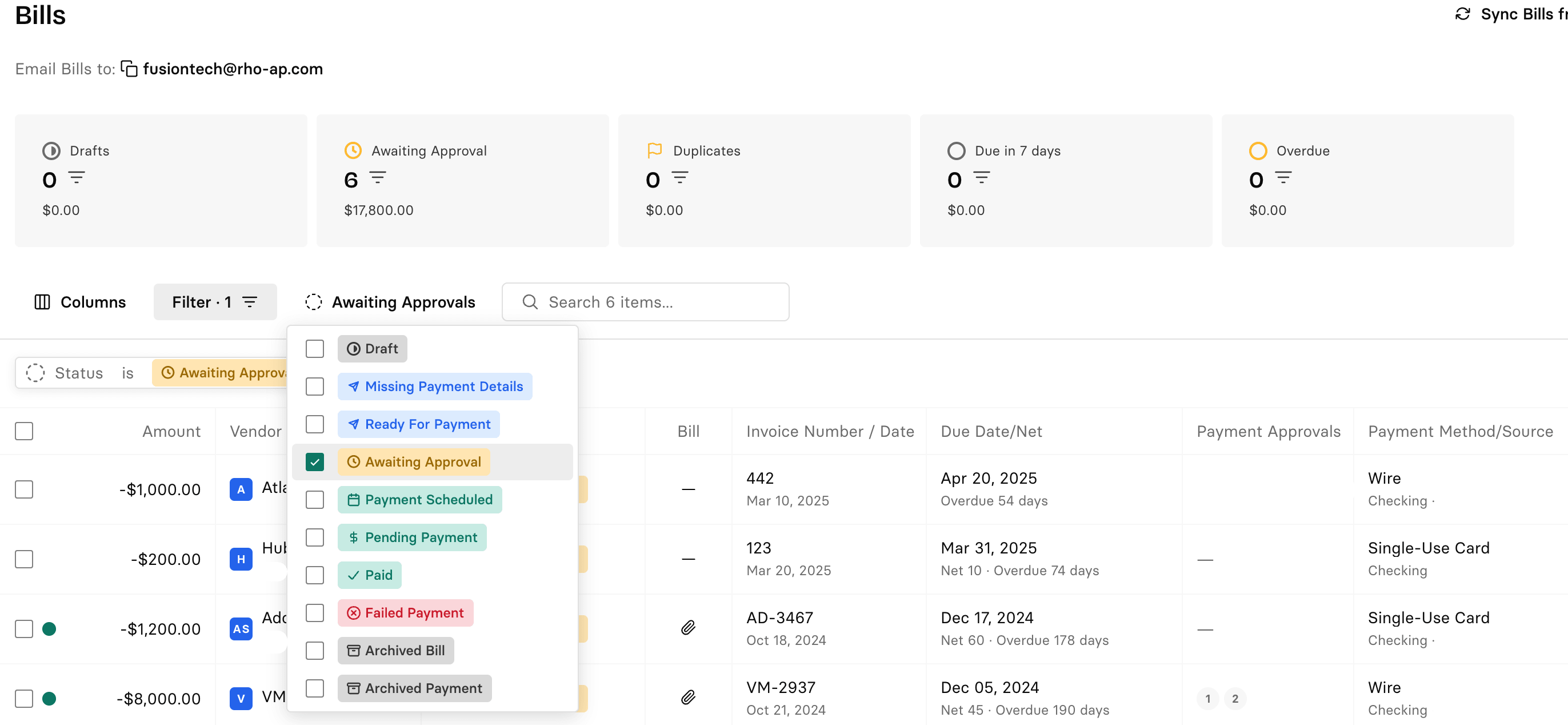This screenshot has height=725, width=1568.
Task: Sort by the Due Date/Net header
Action: [x=991, y=431]
